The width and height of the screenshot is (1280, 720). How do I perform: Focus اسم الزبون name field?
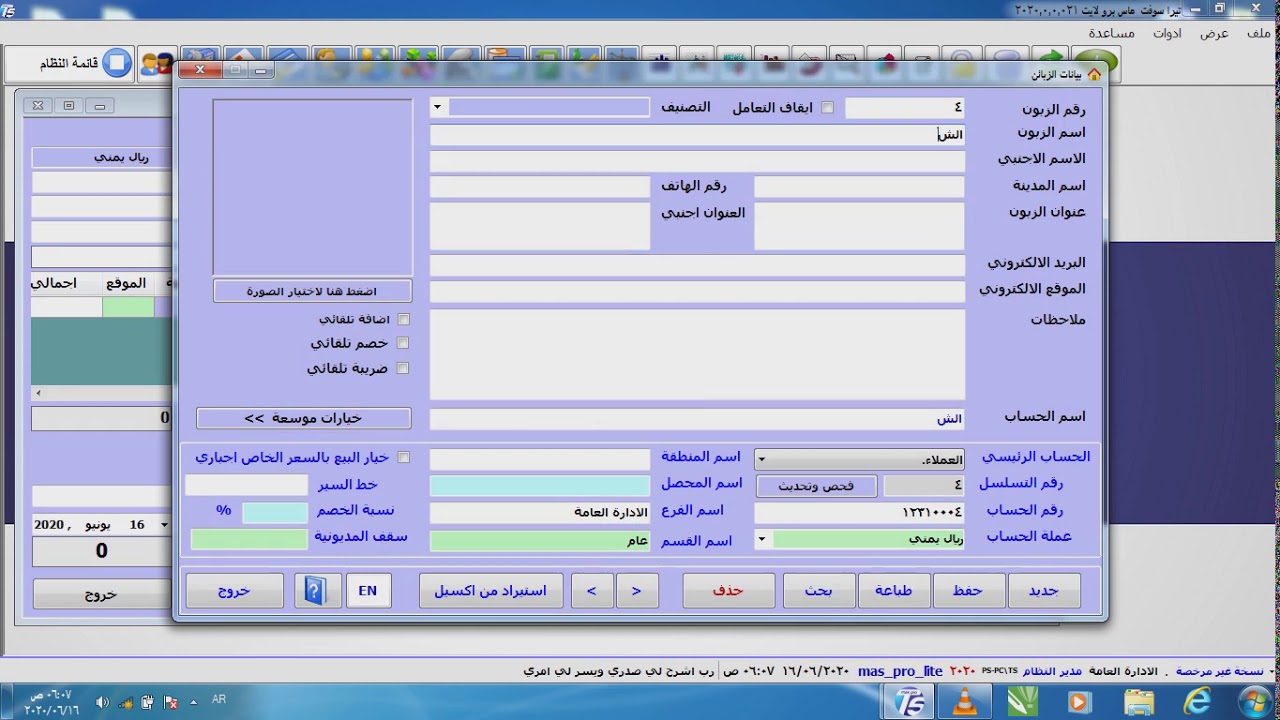coord(697,134)
